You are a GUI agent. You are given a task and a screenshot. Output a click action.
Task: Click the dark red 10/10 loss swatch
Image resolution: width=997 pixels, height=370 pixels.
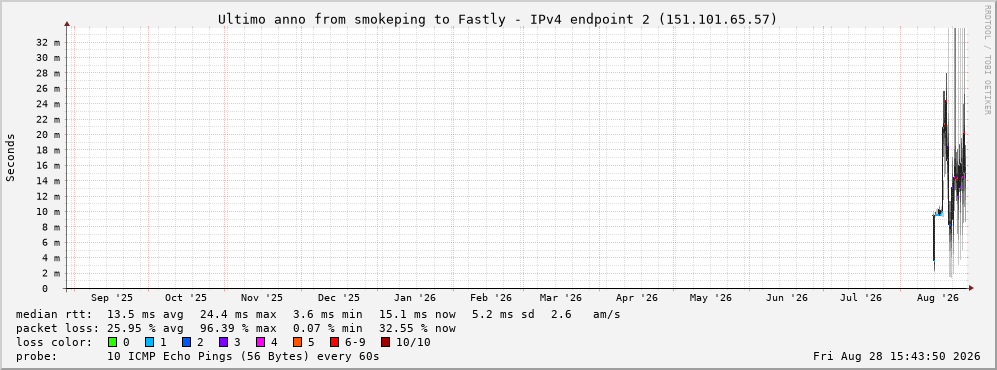386,342
